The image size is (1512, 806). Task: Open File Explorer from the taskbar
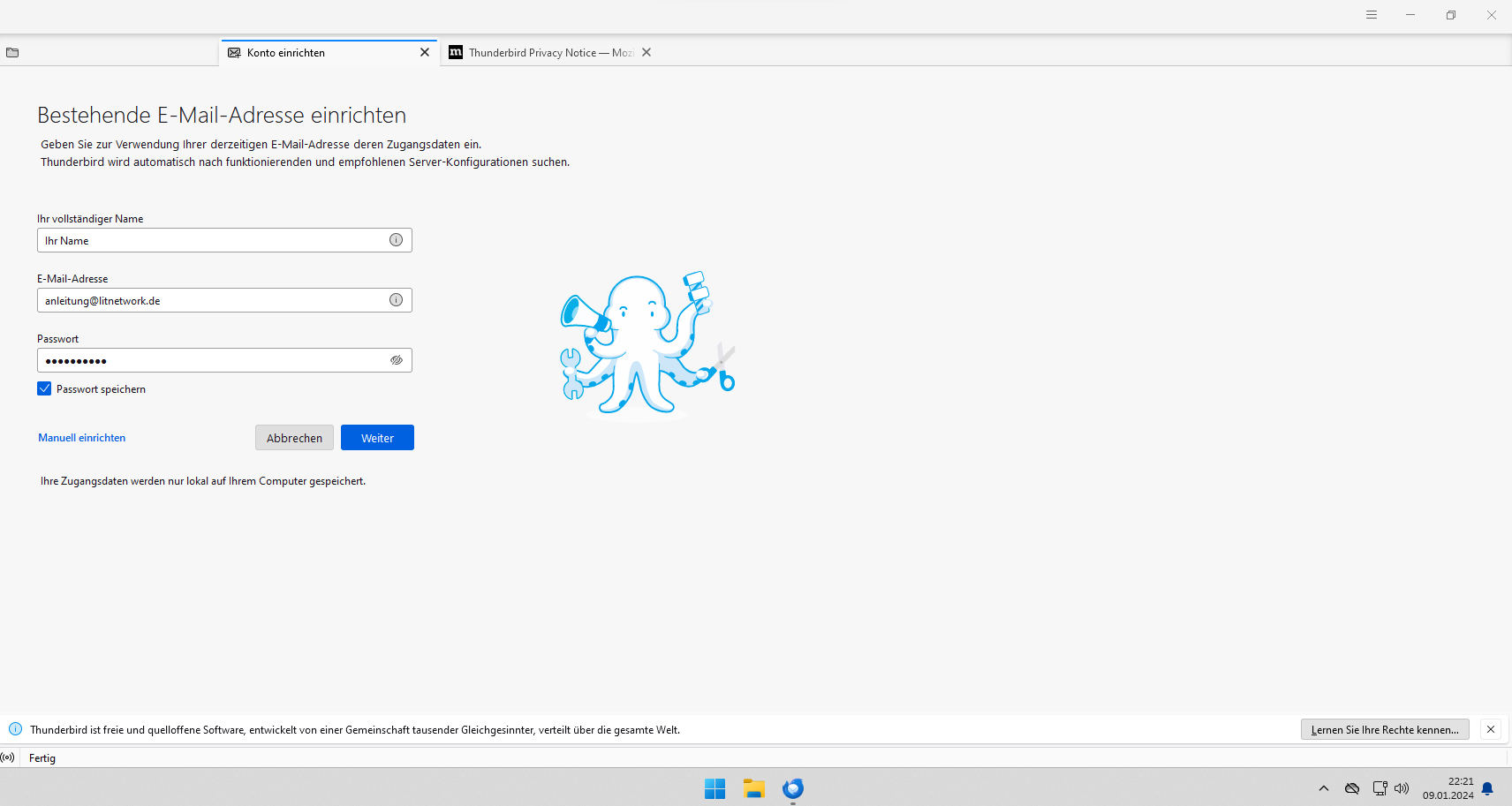pos(753,788)
